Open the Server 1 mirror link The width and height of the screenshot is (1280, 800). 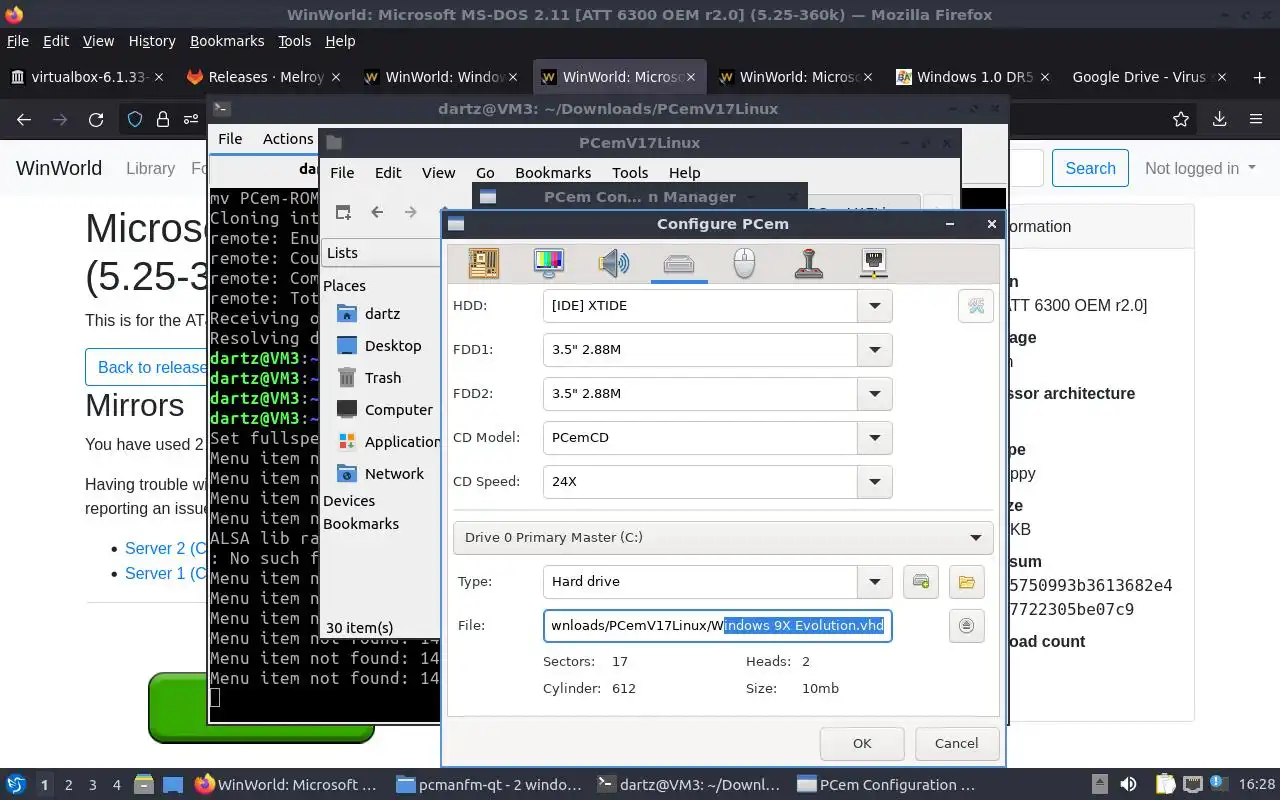(x=166, y=573)
